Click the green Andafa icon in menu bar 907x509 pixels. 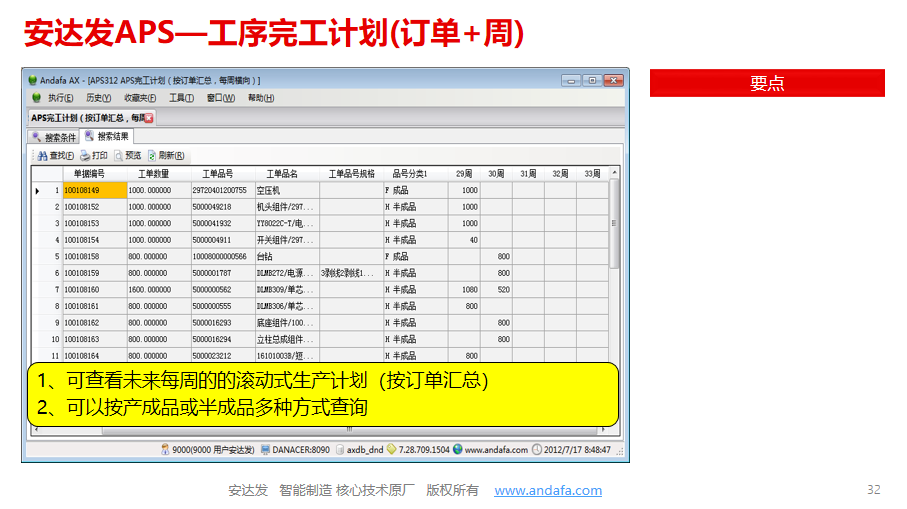click(36, 98)
